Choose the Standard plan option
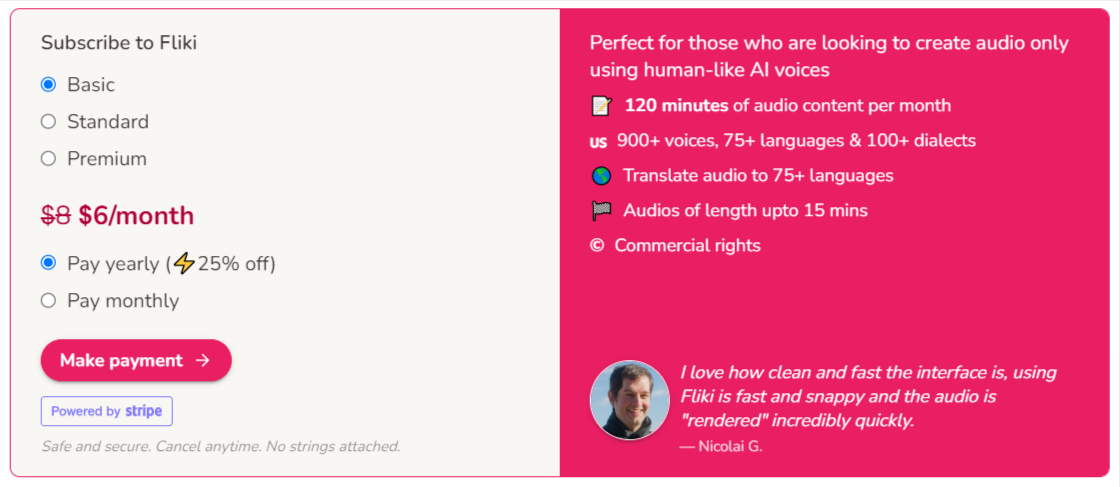This screenshot has width=1120, height=487. tap(48, 121)
